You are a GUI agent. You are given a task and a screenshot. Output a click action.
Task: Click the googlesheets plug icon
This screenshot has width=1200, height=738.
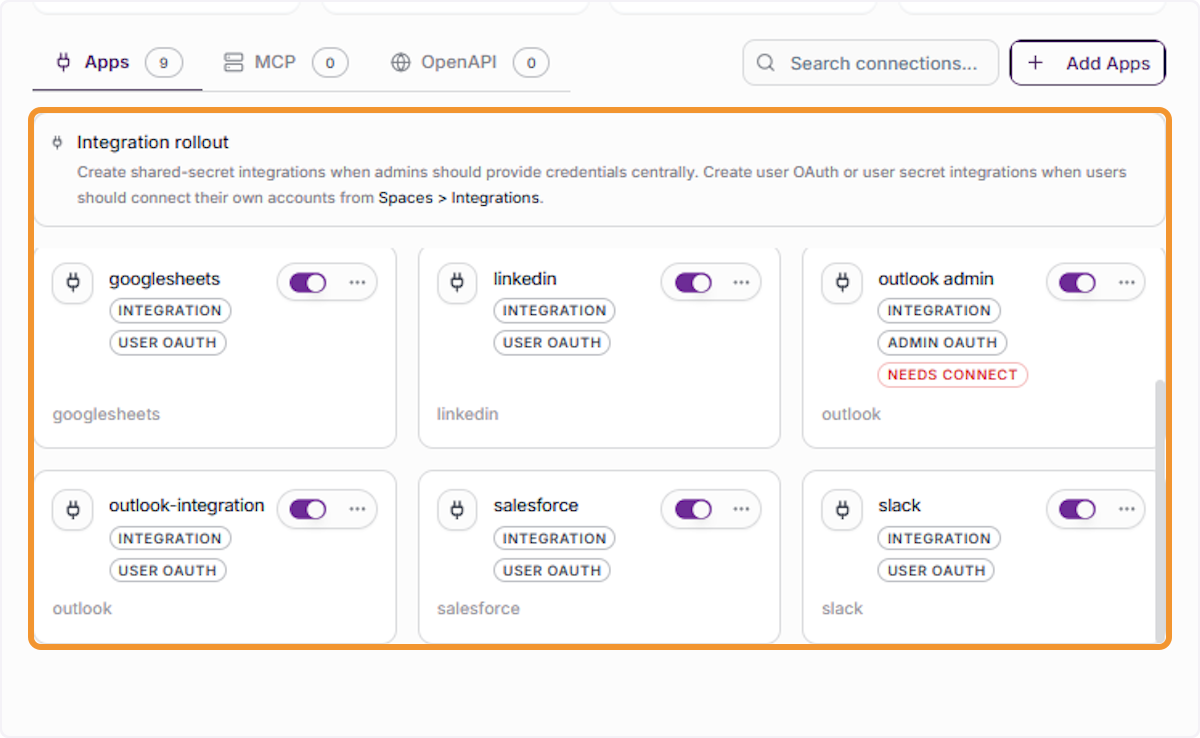[73, 283]
